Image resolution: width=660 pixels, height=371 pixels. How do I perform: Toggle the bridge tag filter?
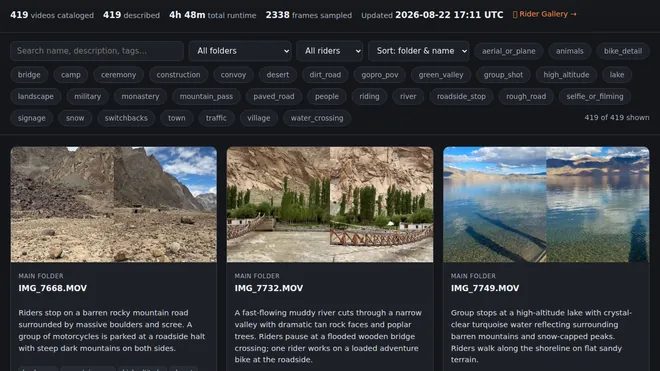click(29, 75)
